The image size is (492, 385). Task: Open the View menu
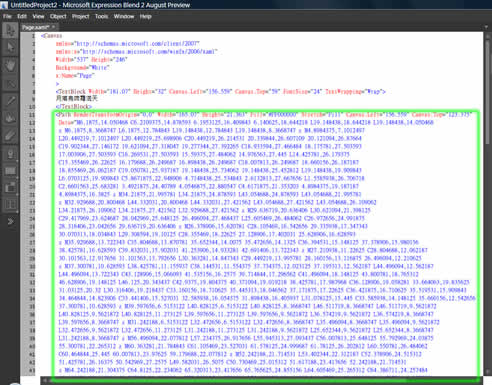[x=38, y=16]
